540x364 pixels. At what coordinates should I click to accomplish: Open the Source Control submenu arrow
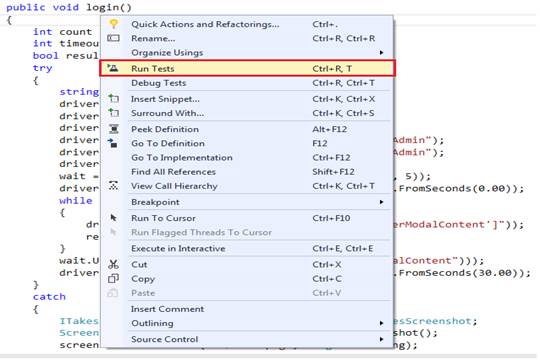coord(381,339)
